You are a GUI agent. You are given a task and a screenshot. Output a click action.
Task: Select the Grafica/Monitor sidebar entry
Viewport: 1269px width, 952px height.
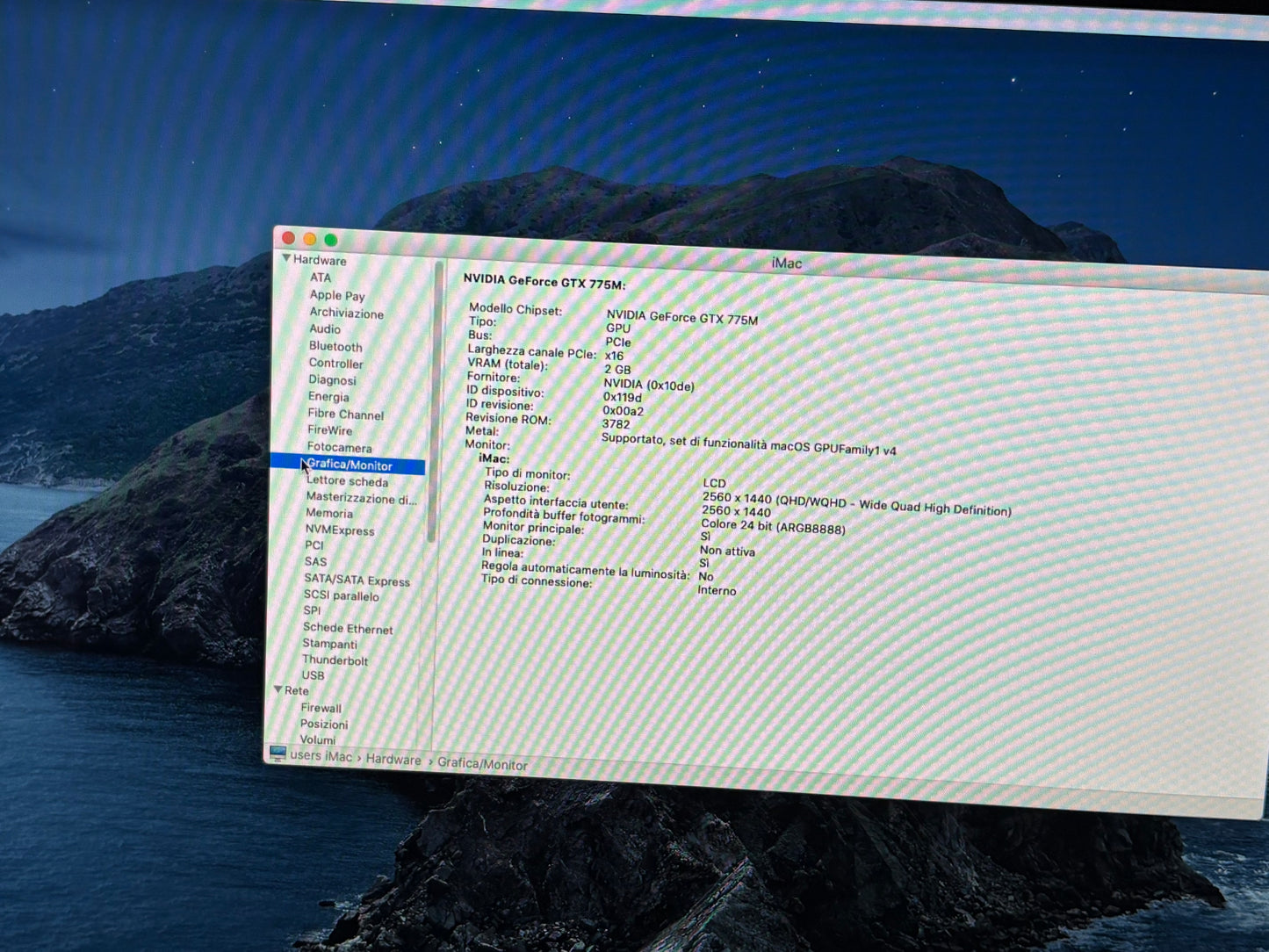pyautogui.click(x=350, y=465)
